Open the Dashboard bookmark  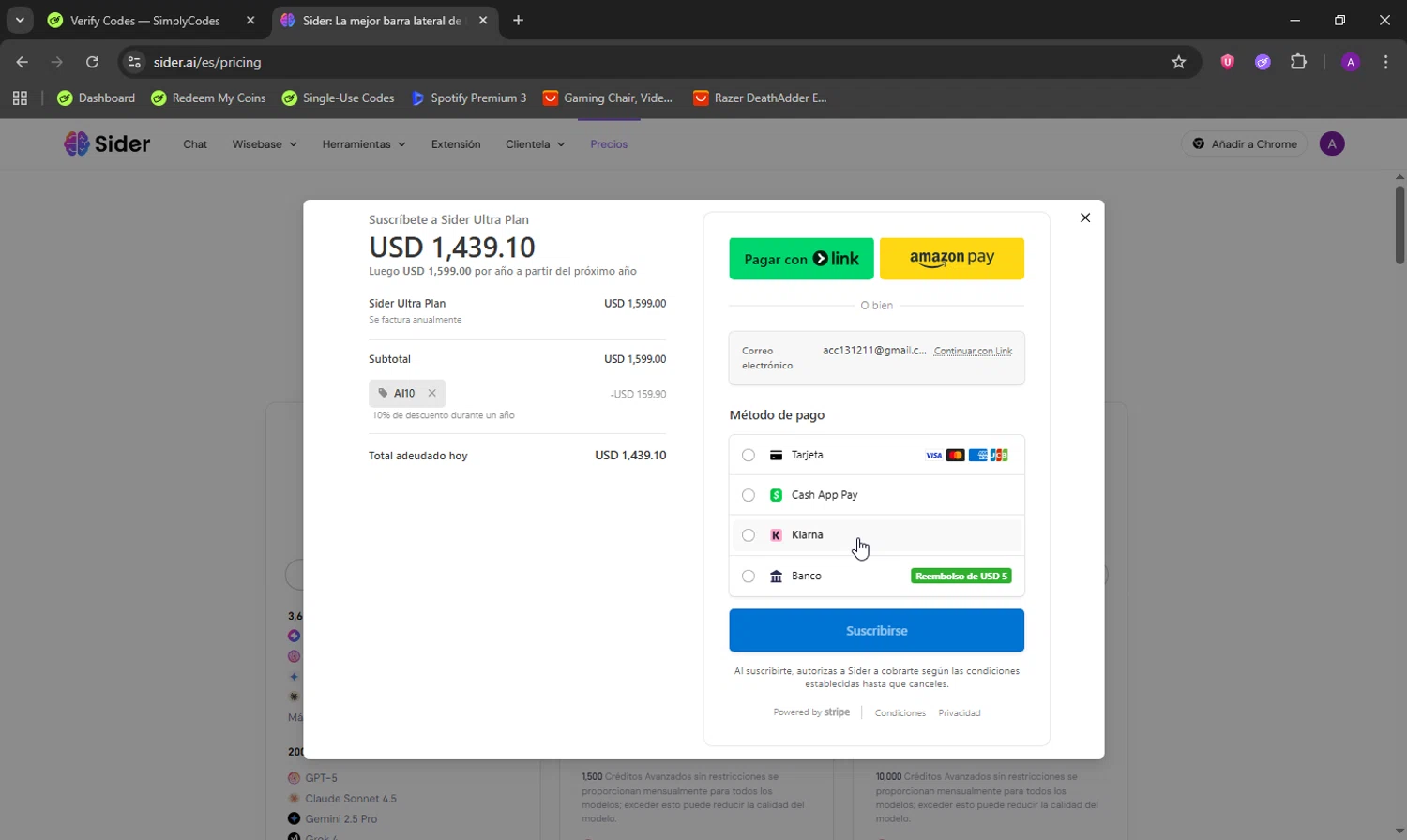pos(96,98)
